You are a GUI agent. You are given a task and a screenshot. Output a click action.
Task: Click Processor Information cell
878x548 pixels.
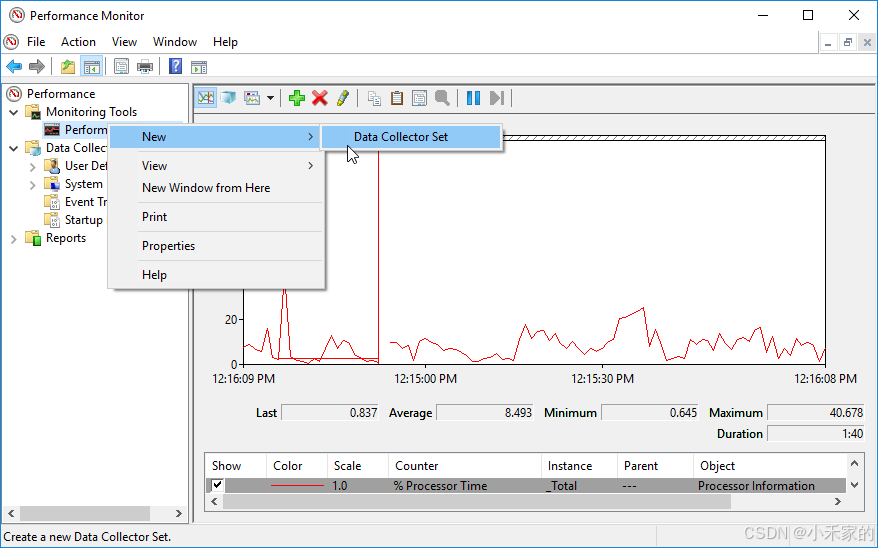click(x=756, y=486)
